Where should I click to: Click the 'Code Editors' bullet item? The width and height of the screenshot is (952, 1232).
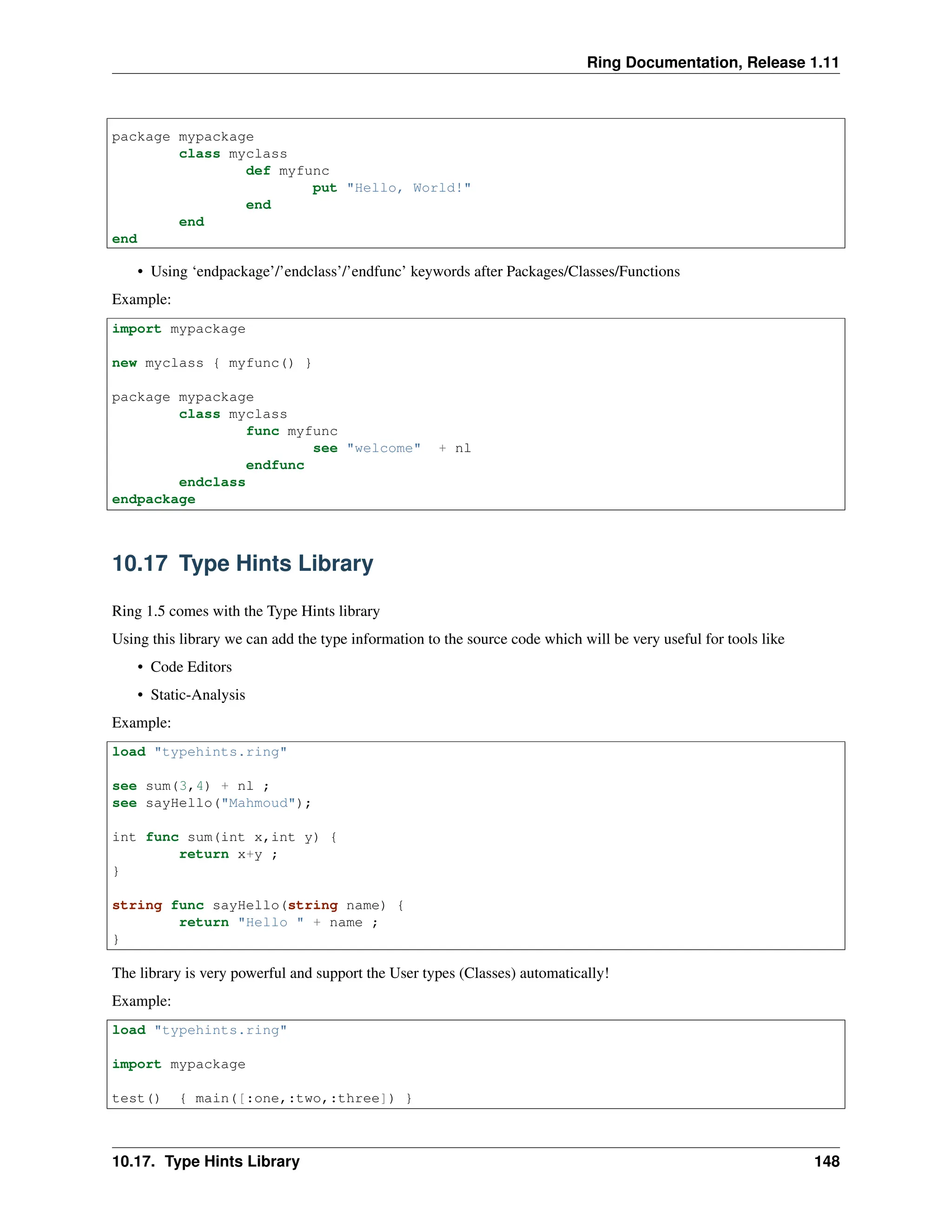click(x=191, y=667)
